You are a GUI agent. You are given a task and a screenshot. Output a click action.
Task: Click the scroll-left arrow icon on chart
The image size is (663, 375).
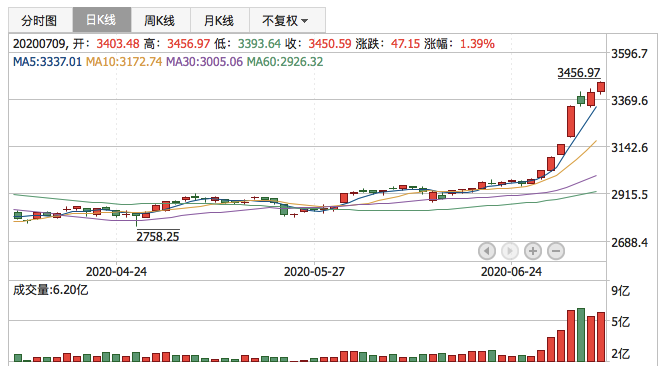[487, 251]
